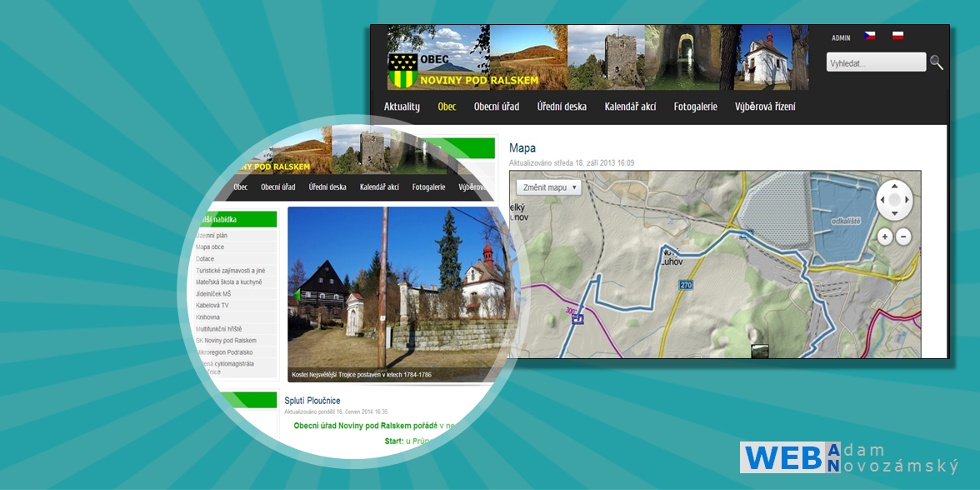980x490 pixels.
Task: Click the green previous arrow on slideshow
Action: [x=296, y=294]
